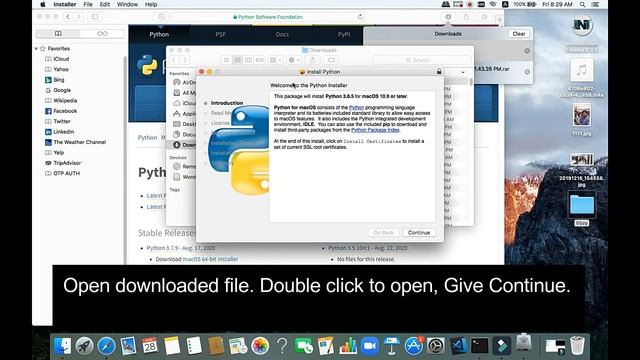Open the Wikipedia bookmark
Viewport: 640px width, 360px height.
(65, 100)
